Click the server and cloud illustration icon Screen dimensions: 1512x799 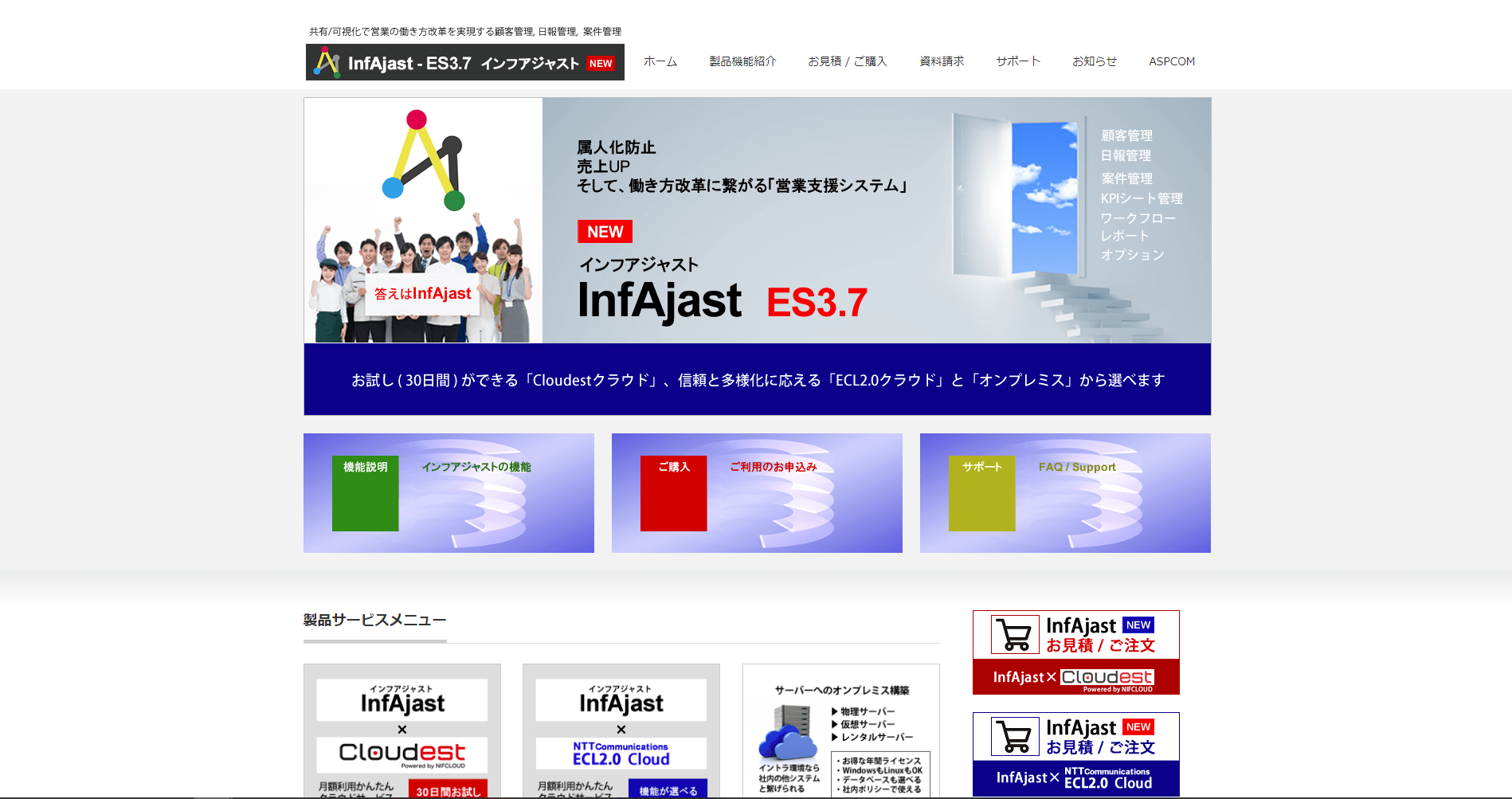tap(788, 731)
